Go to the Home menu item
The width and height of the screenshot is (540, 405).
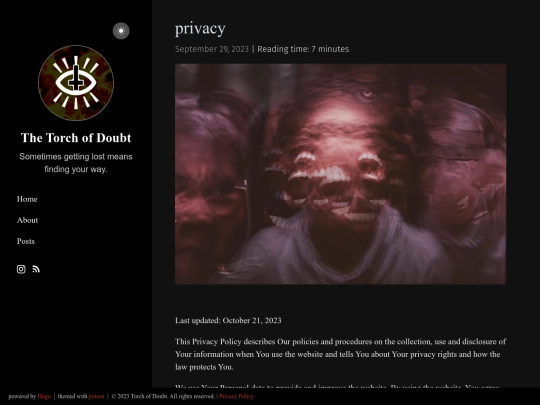coord(27,199)
